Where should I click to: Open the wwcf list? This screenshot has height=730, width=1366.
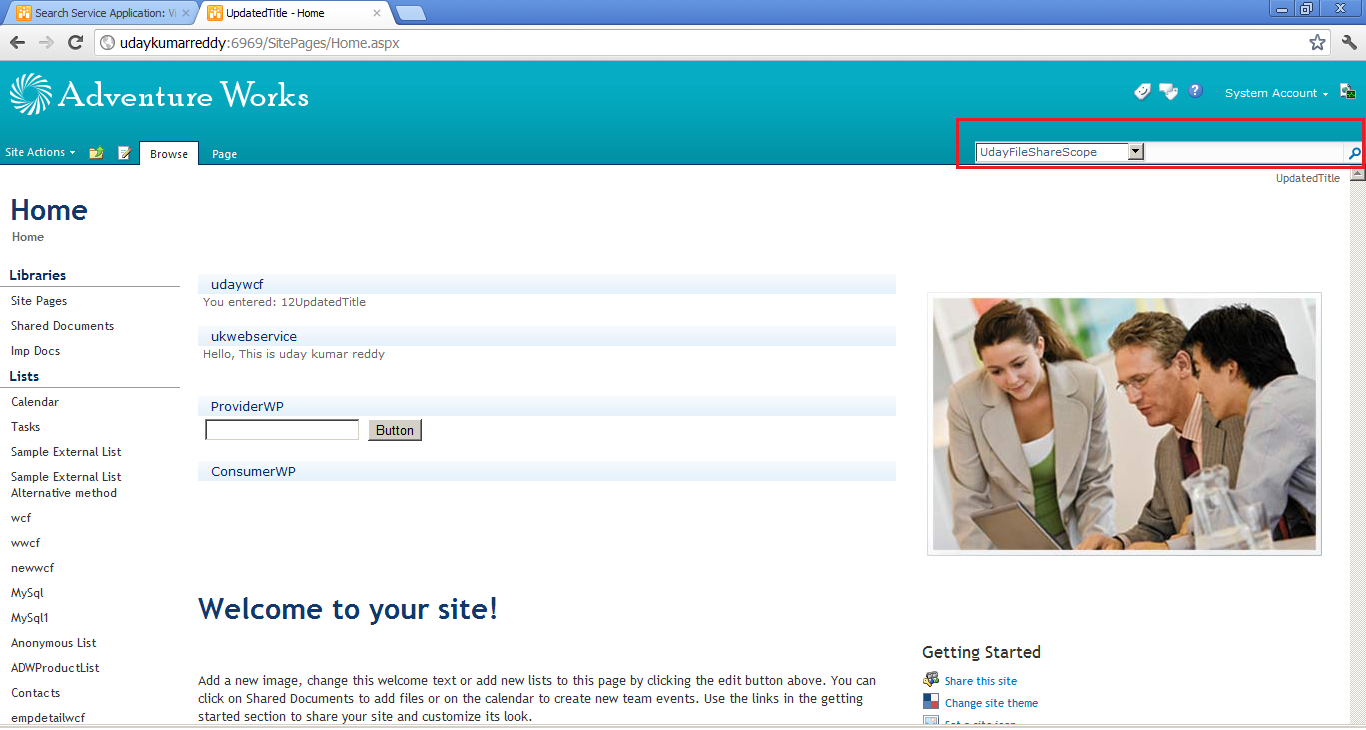coord(26,543)
